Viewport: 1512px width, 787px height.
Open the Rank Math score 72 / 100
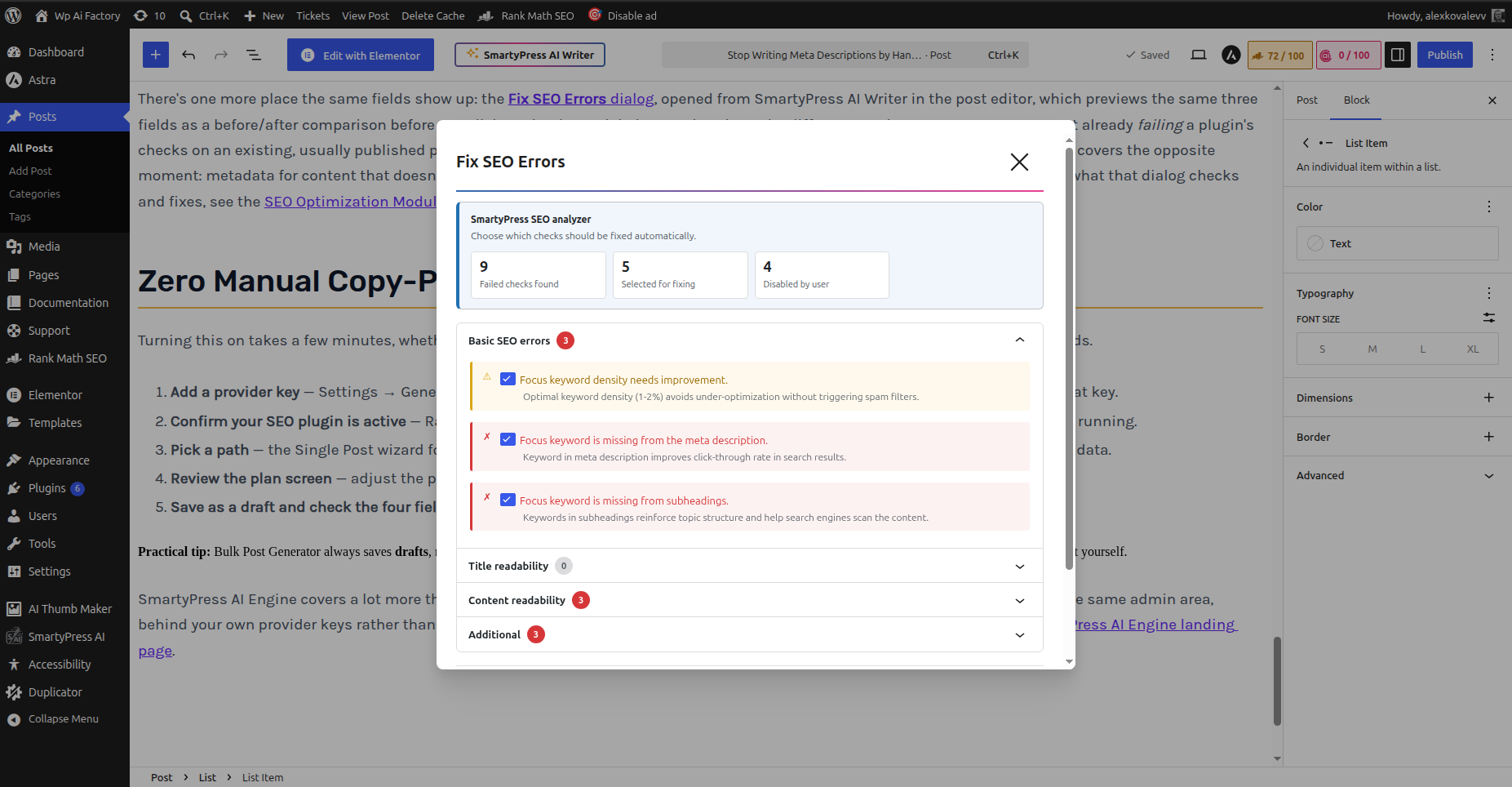point(1279,55)
